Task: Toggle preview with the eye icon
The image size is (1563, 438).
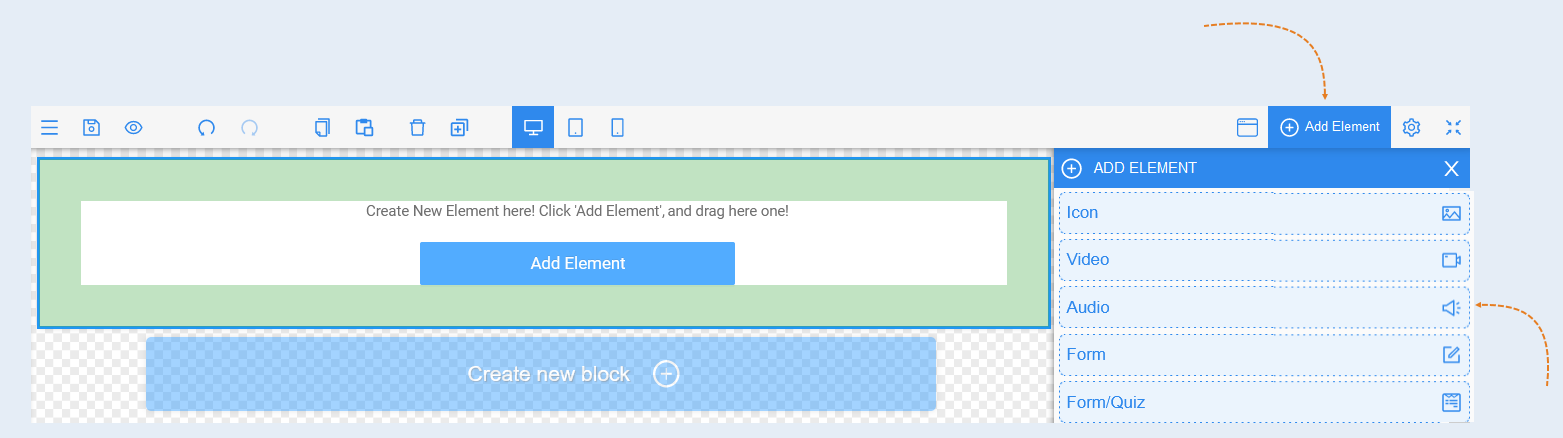Action: (134, 127)
